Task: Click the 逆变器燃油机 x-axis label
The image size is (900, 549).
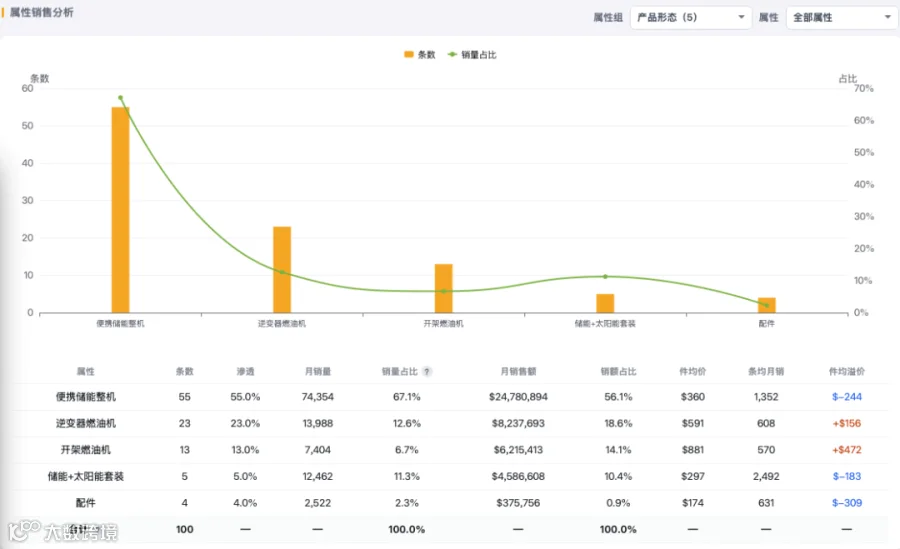Action: [282, 323]
